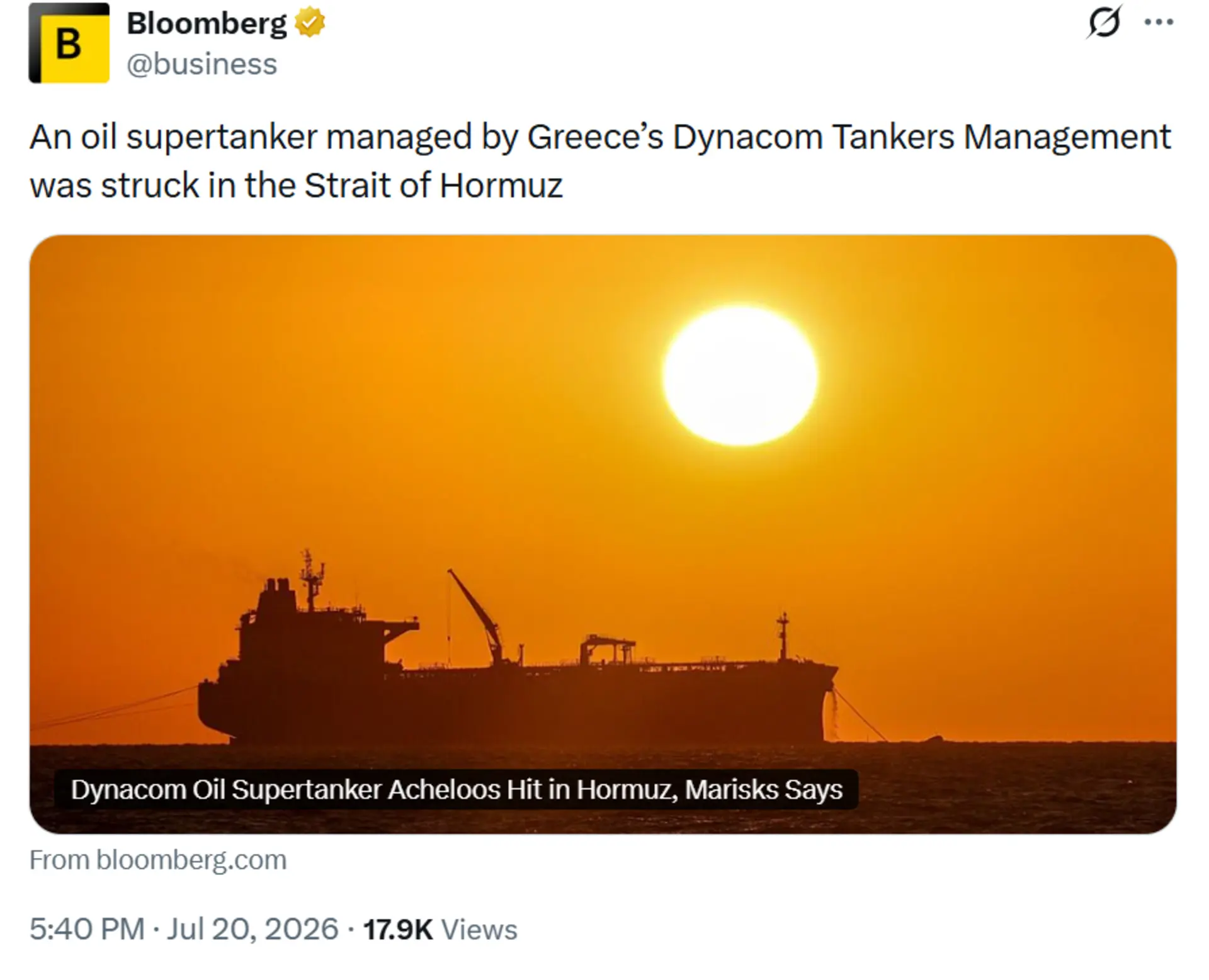Open the tanker sunset article image

coord(603,534)
